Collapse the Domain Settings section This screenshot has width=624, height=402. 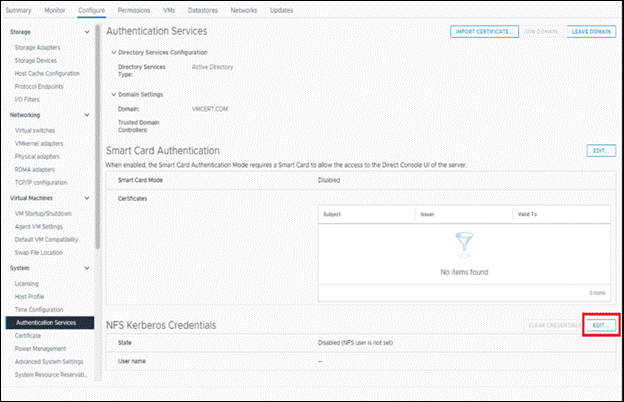click(113, 94)
